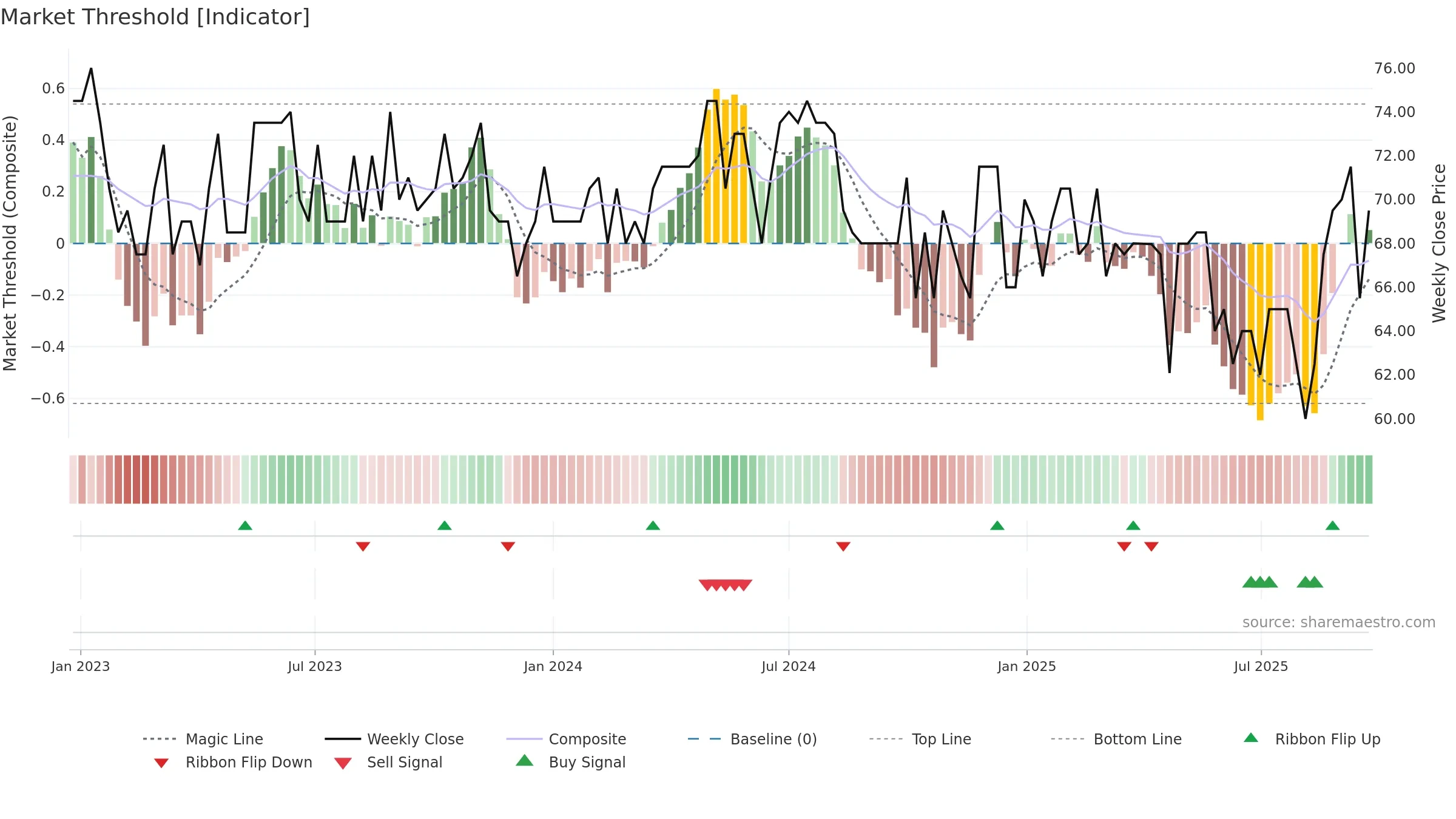Screen dimensions: 1456x819
Task: Toggle Baseline (0) in the legend
Action: pyautogui.click(x=752, y=739)
